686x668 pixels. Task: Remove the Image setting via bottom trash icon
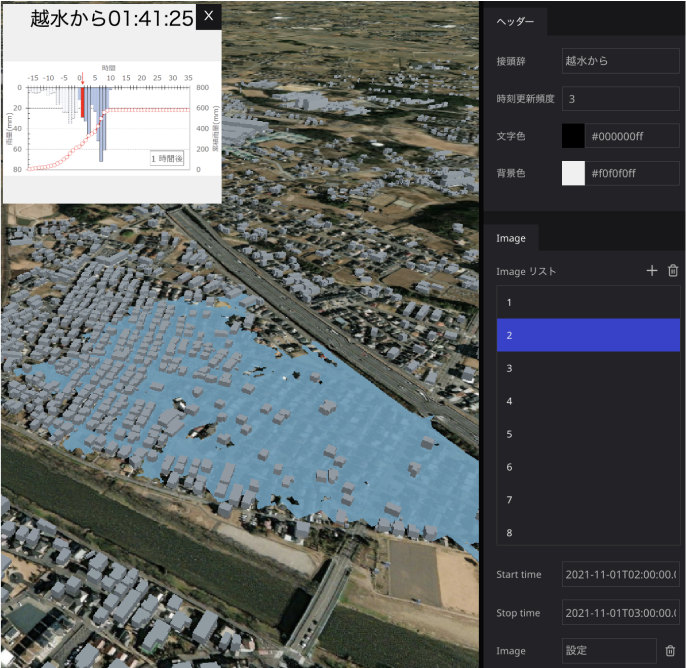coord(670,651)
